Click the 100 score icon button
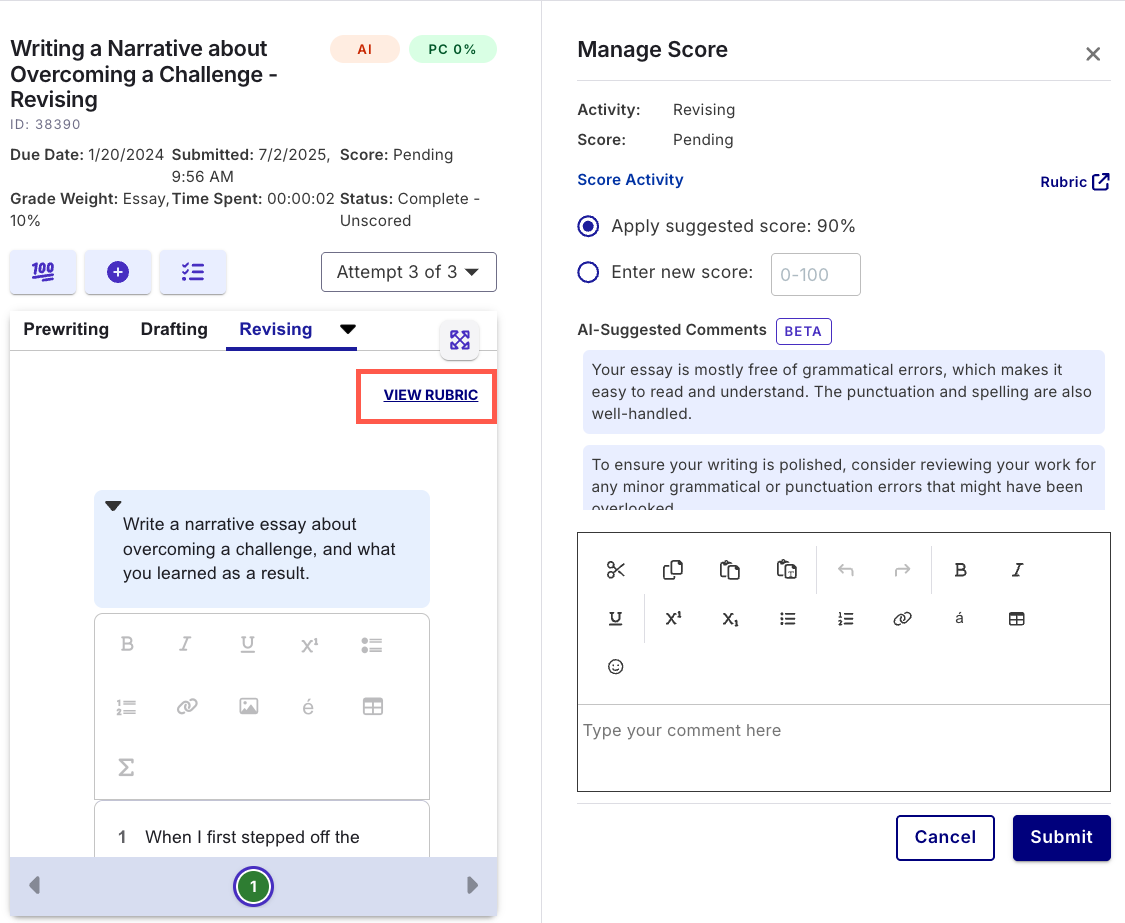1125x923 pixels. pos(43,272)
